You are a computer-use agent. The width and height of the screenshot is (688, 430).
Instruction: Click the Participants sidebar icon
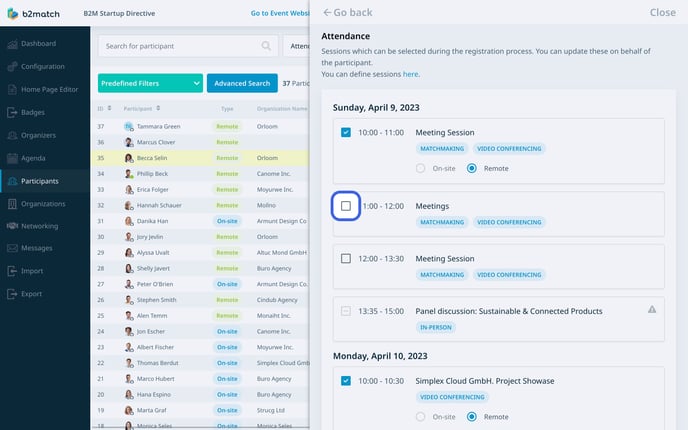point(12,181)
